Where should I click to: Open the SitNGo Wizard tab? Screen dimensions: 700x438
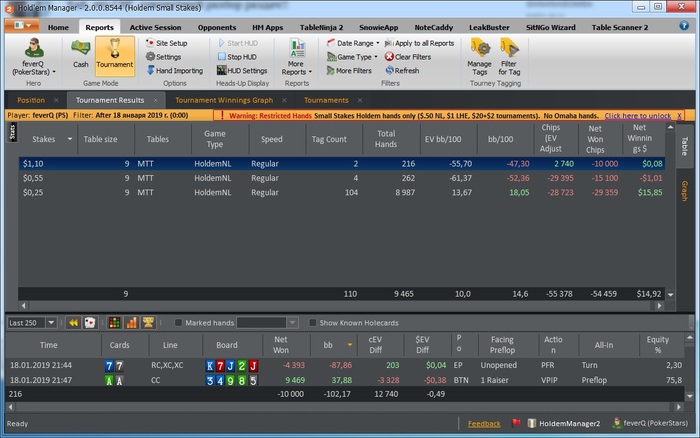tap(550, 27)
